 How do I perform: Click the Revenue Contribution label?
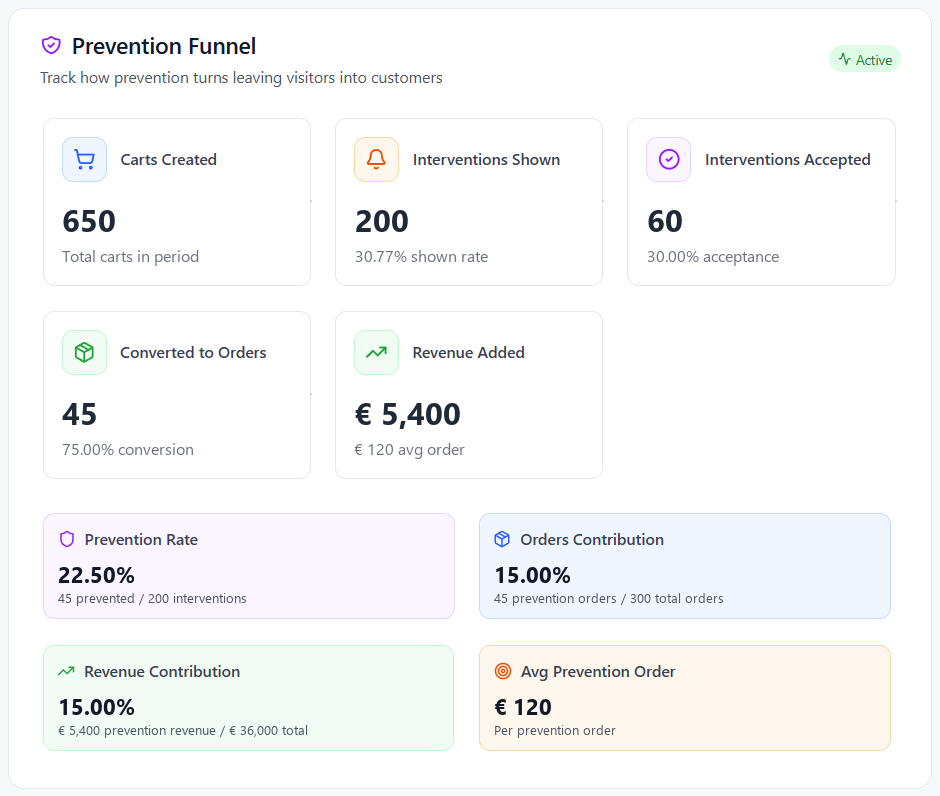162,671
